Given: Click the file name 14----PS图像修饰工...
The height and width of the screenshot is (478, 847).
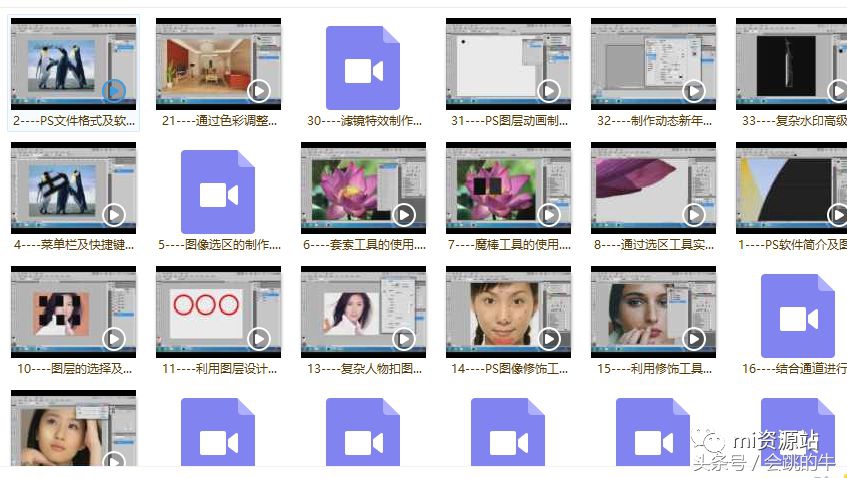Looking at the screenshot, I should [x=509, y=369].
